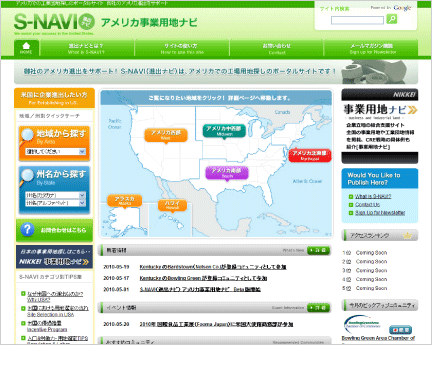This screenshot has height=365, width=432.
Task: Open the By Area selection dropdown
Action: [x=56, y=152]
